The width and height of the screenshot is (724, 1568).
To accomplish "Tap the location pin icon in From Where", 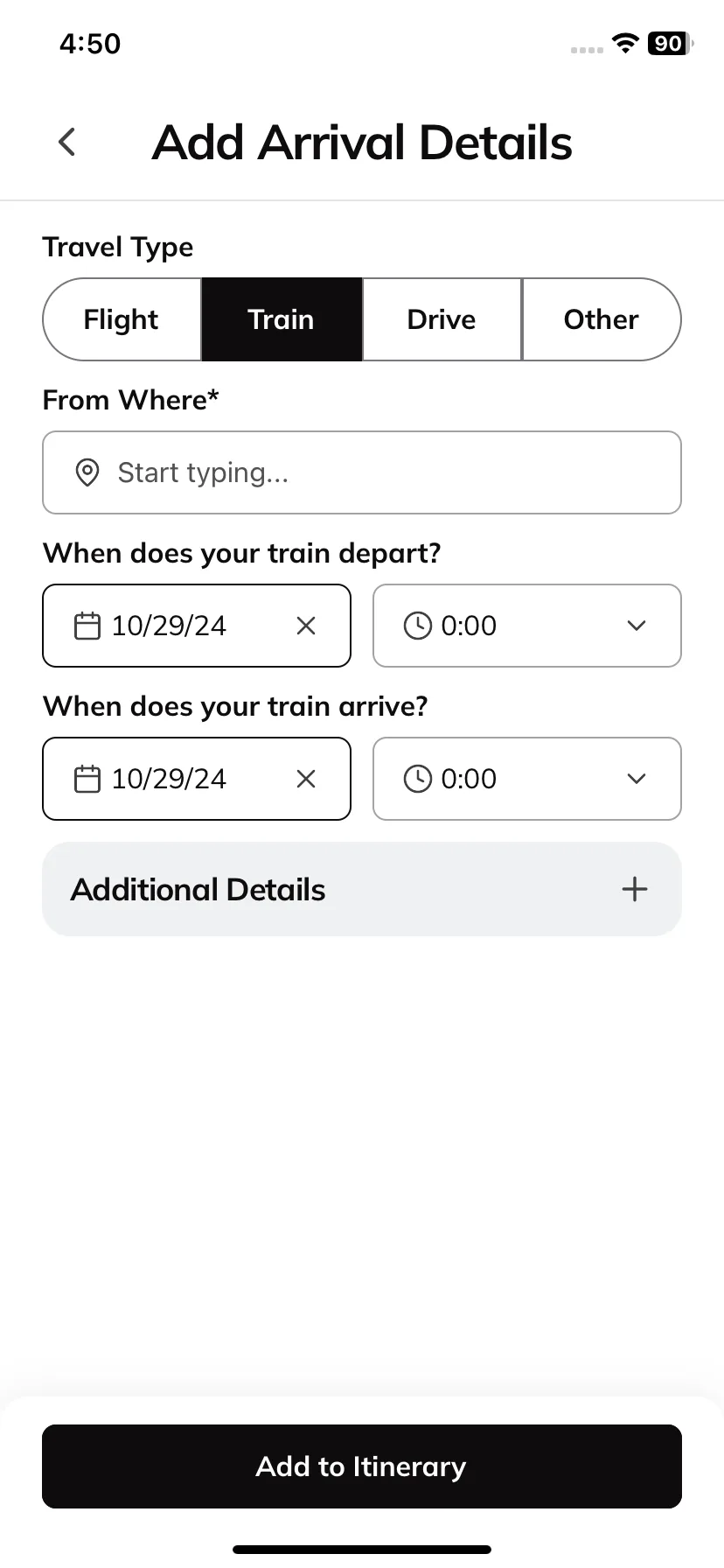I will click(x=87, y=472).
